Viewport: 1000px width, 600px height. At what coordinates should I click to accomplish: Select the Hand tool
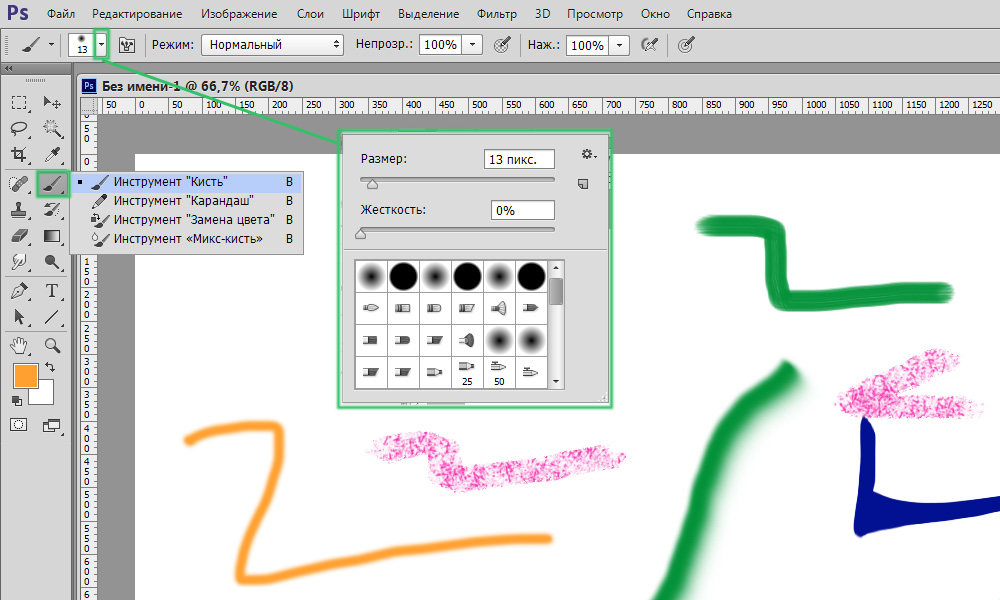[x=19, y=346]
